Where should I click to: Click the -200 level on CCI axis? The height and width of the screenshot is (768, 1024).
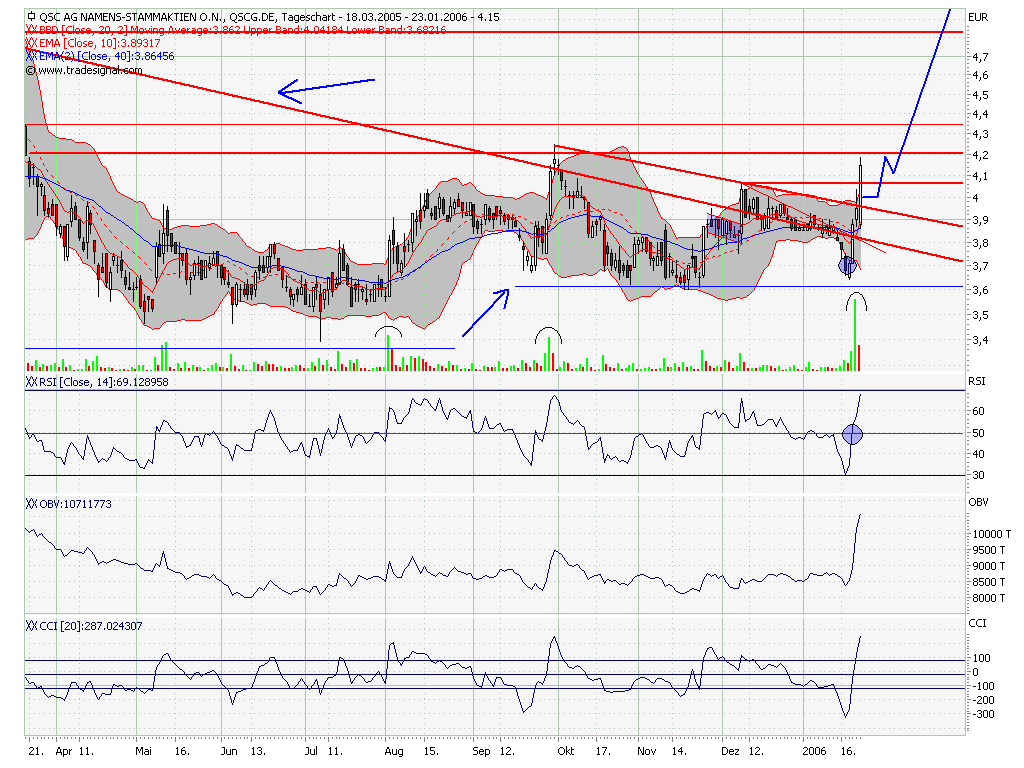click(982, 700)
